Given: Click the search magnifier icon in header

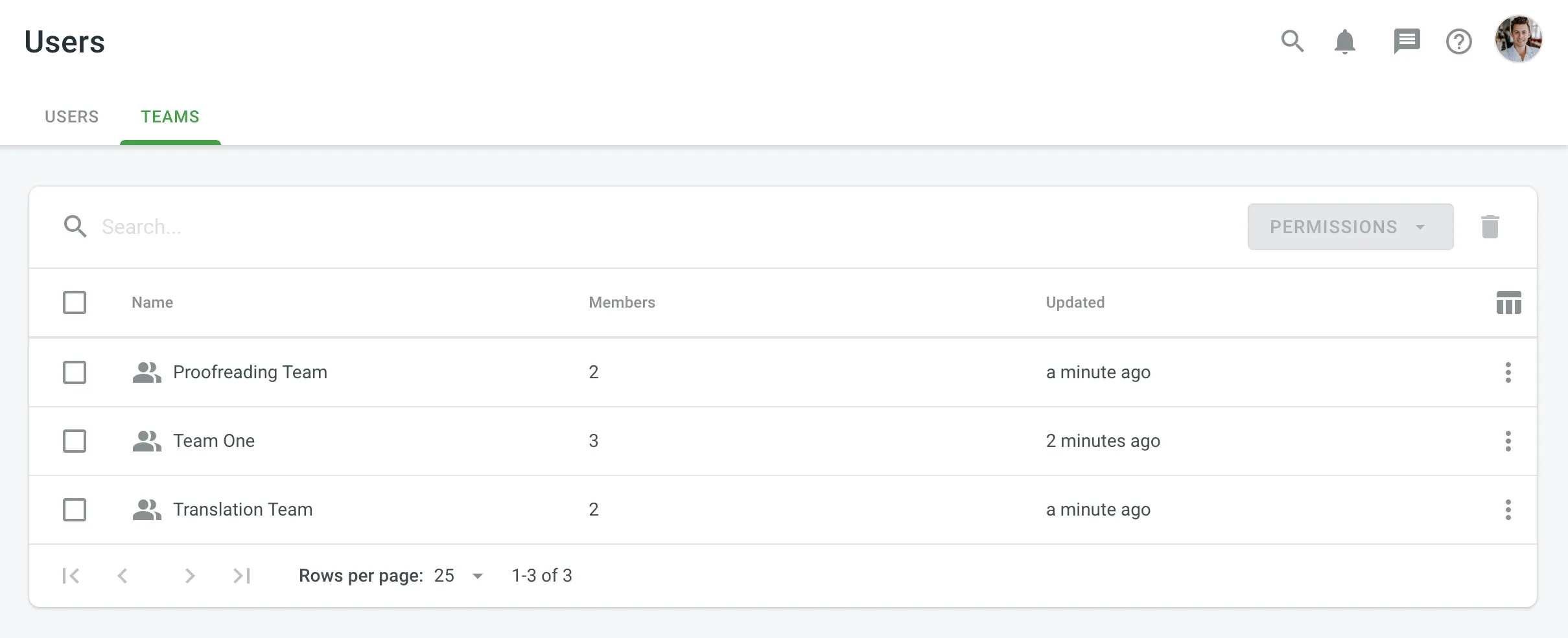Looking at the screenshot, I should (x=1292, y=41).
